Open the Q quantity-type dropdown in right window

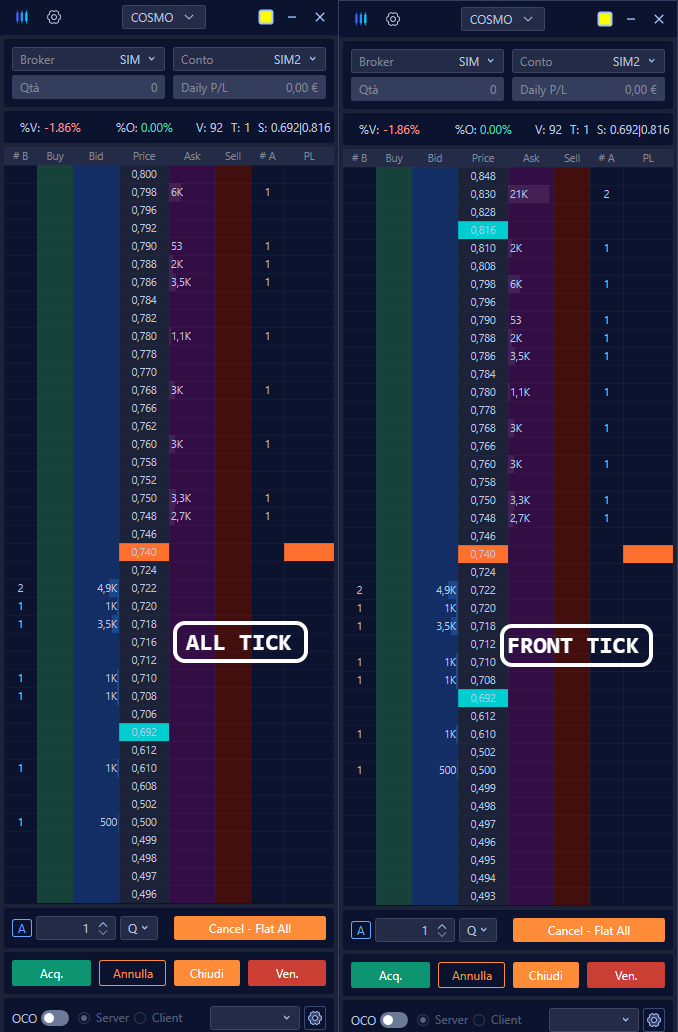[x=477, y=931]
